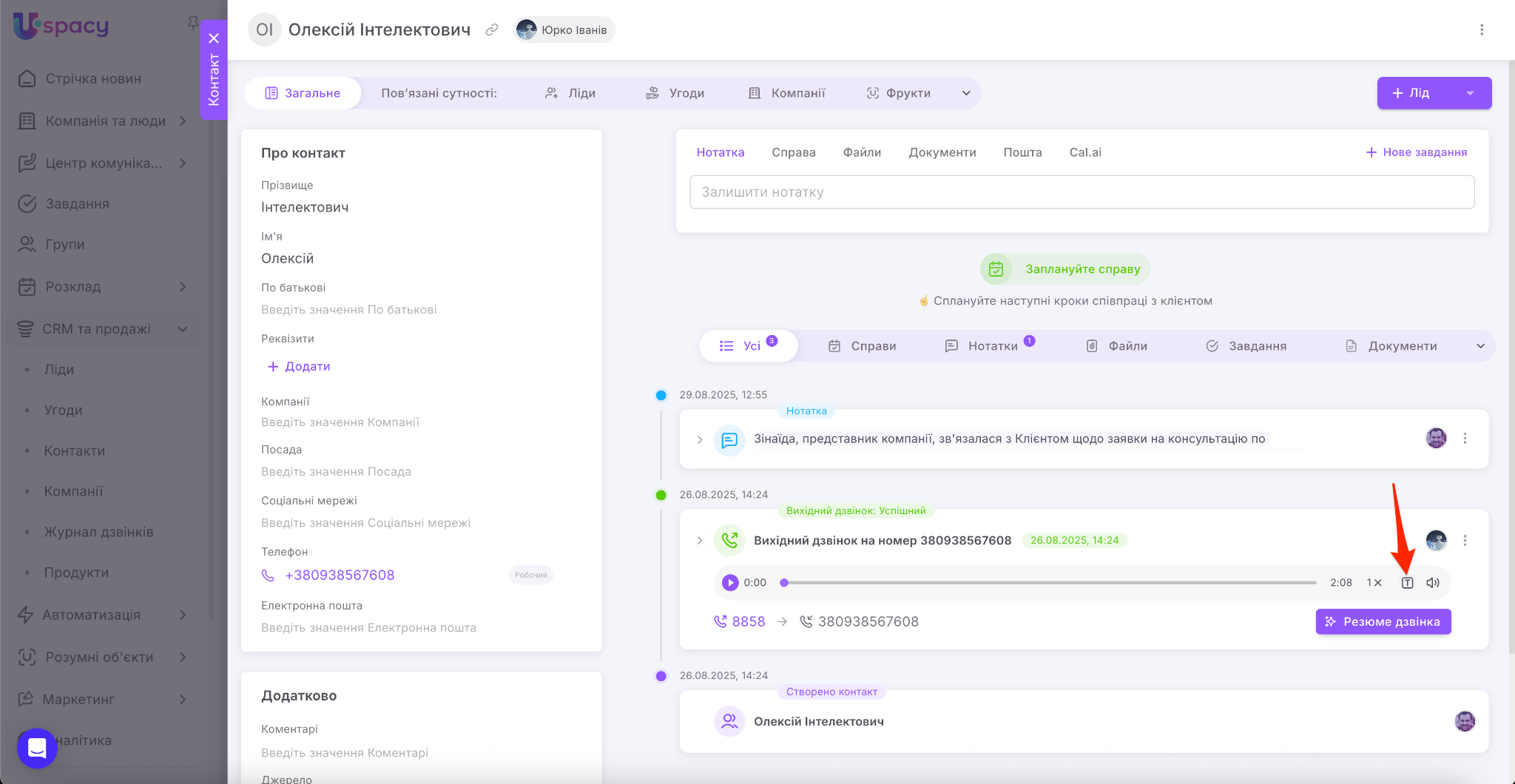The image size is (1515, 784).
Task: Open options menu for the note entry
Action: 1465,439
